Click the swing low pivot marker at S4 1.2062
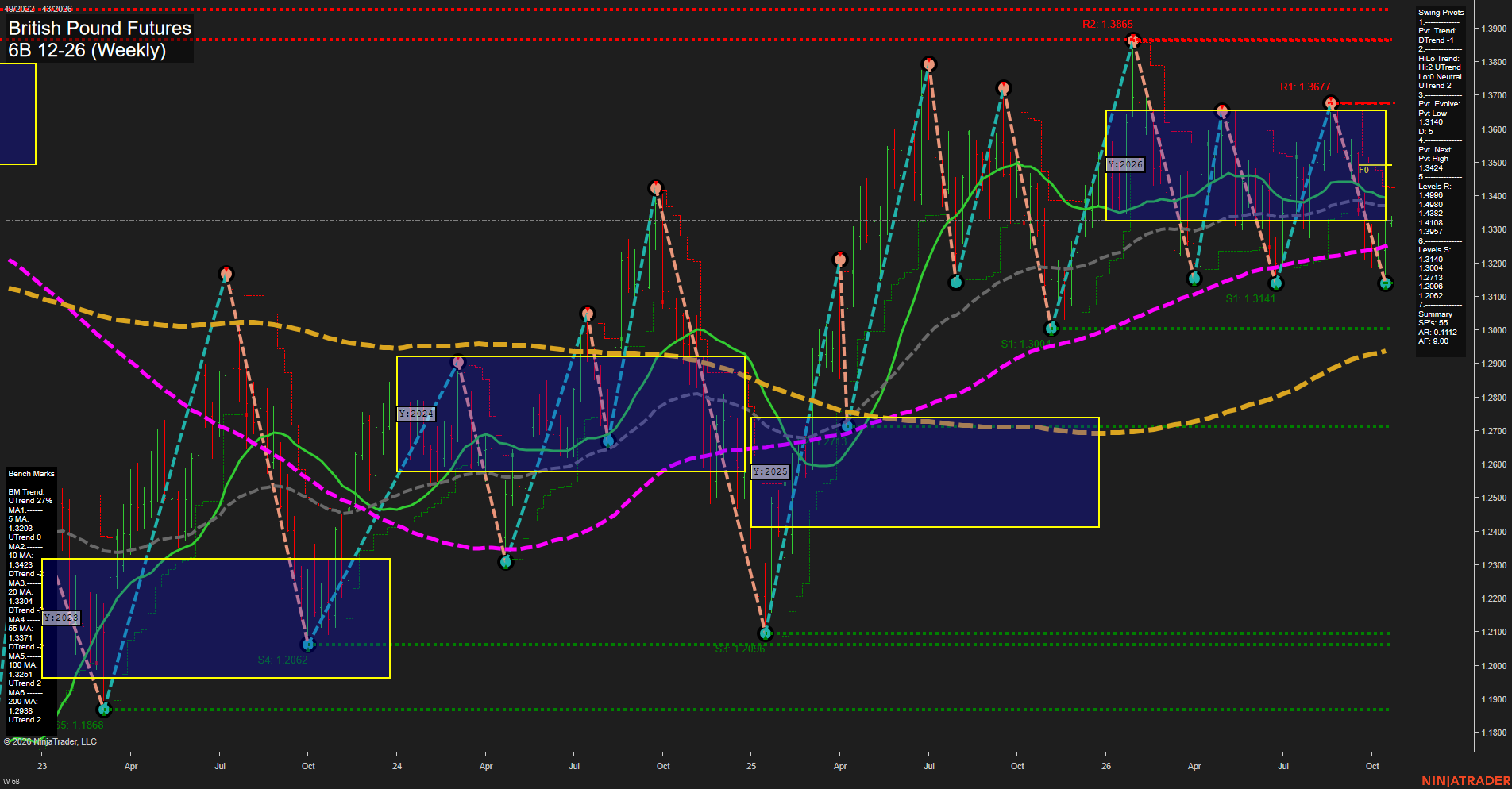 309,644
